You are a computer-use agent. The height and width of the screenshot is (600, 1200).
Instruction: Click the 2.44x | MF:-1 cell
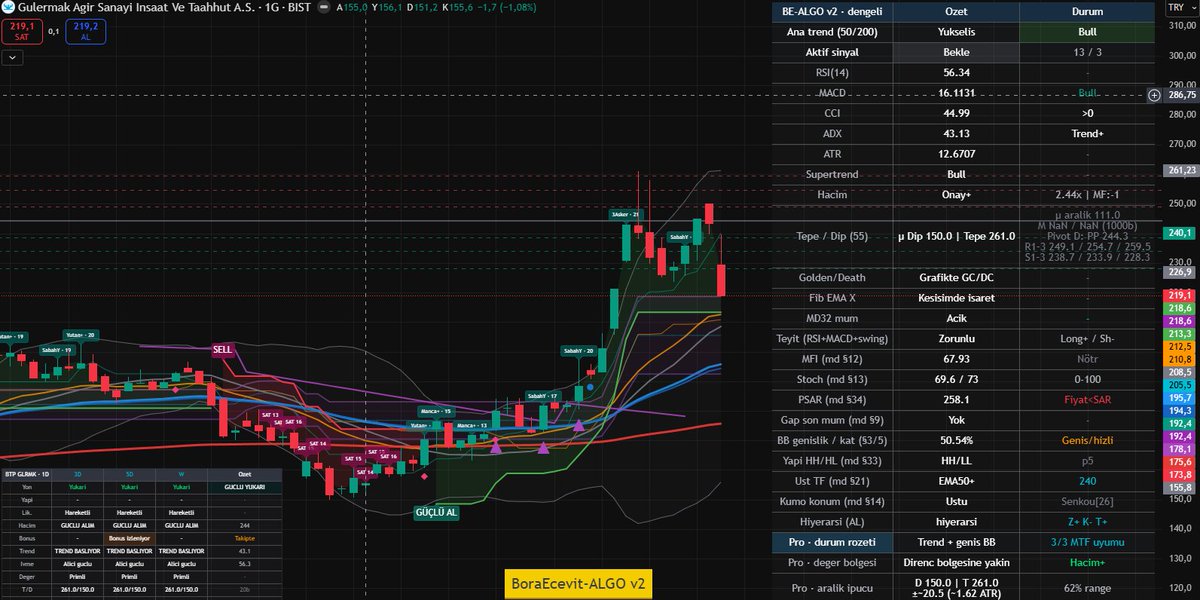point(1086,194)
